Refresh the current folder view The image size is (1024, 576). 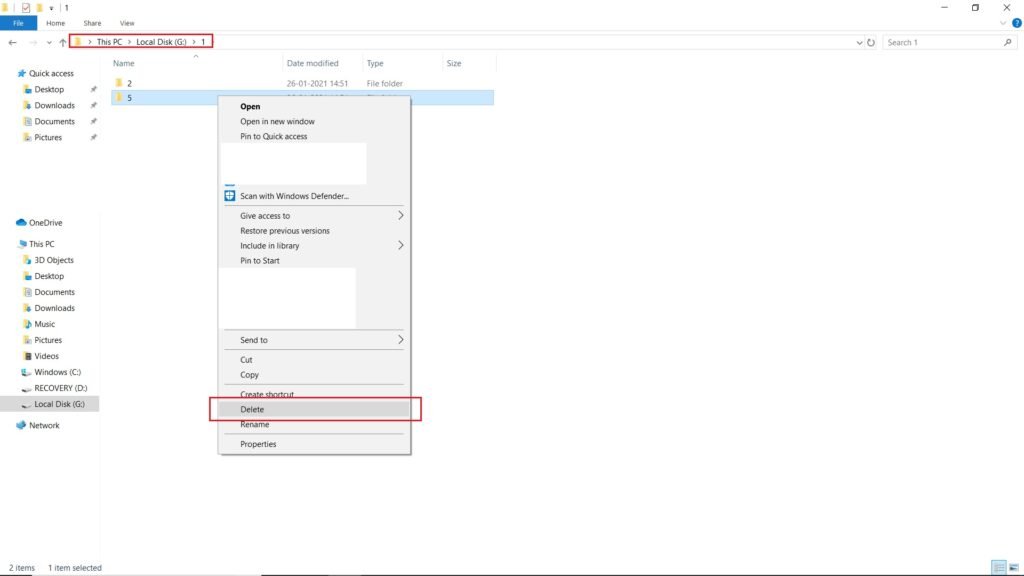click(x=871, y=42)
